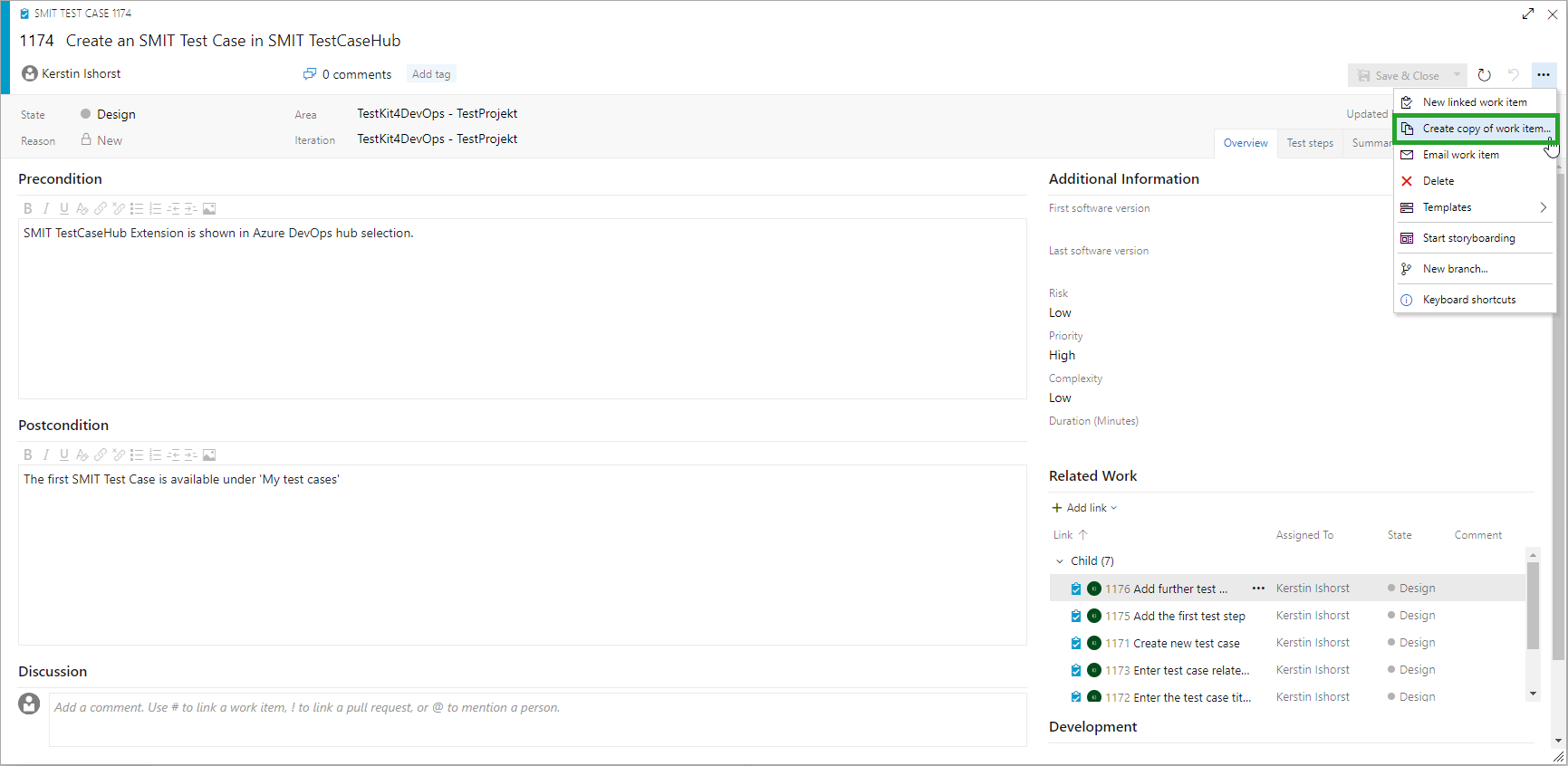This screenshot has height=766, width=1568.
Task: Sort links by Link column
Action: (1071, 535)
